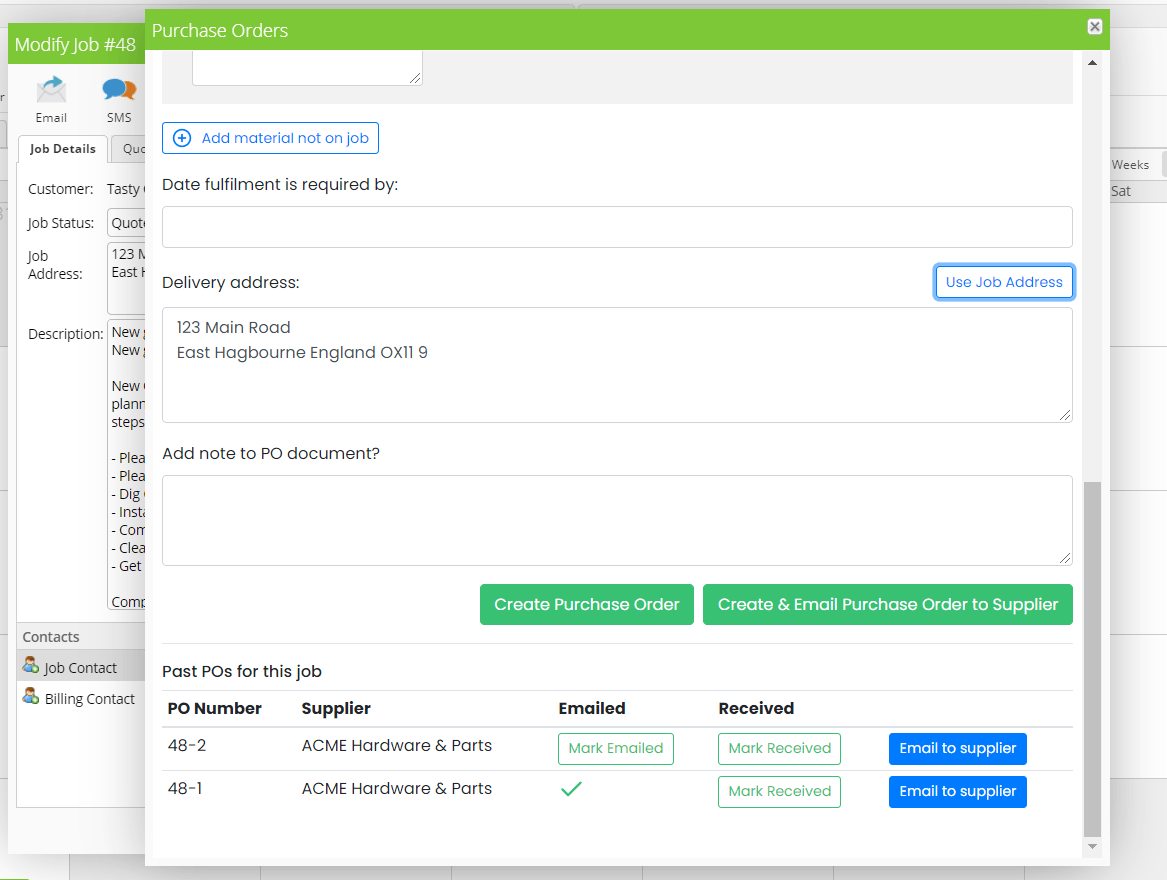Open the SMS chat icon
The image size is (1167, 880).
point(119,91)
